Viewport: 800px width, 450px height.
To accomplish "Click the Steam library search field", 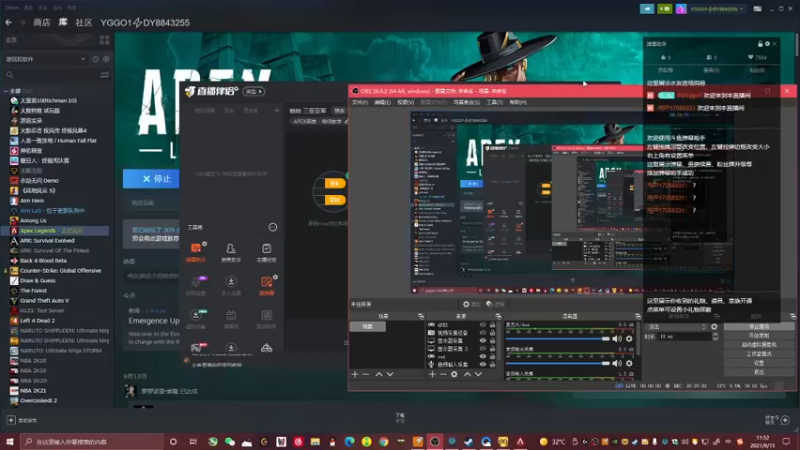I will 51,75.
